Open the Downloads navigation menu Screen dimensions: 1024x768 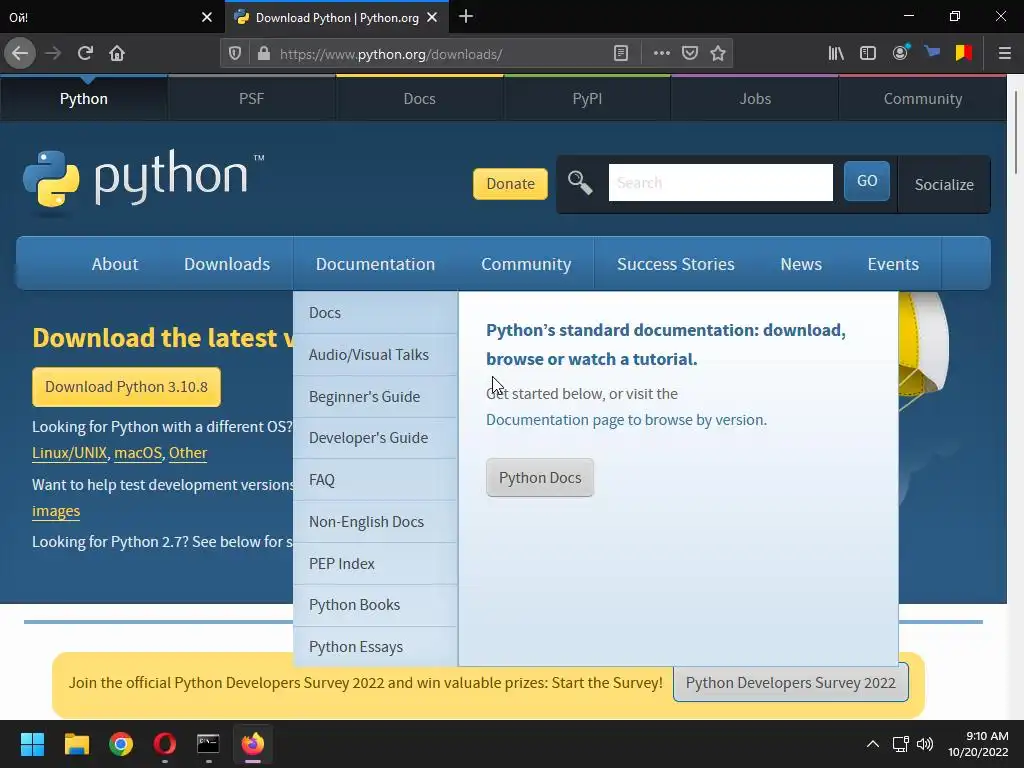coord(227,264)
